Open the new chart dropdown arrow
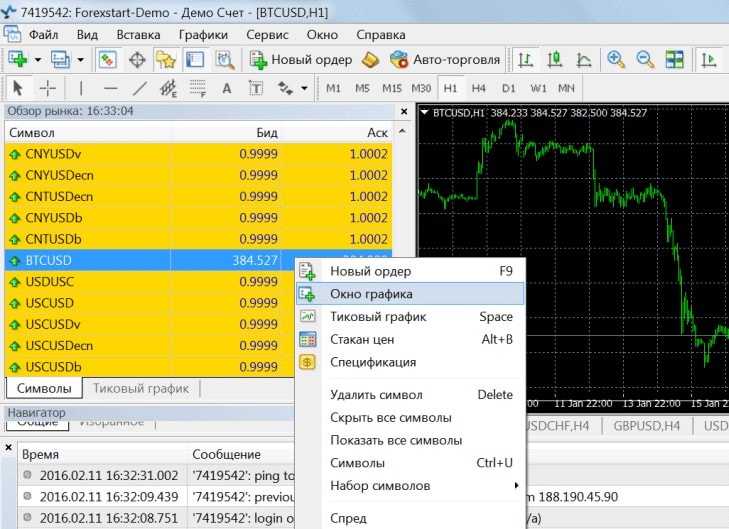The image size is (729, 529). pos(38,60)
